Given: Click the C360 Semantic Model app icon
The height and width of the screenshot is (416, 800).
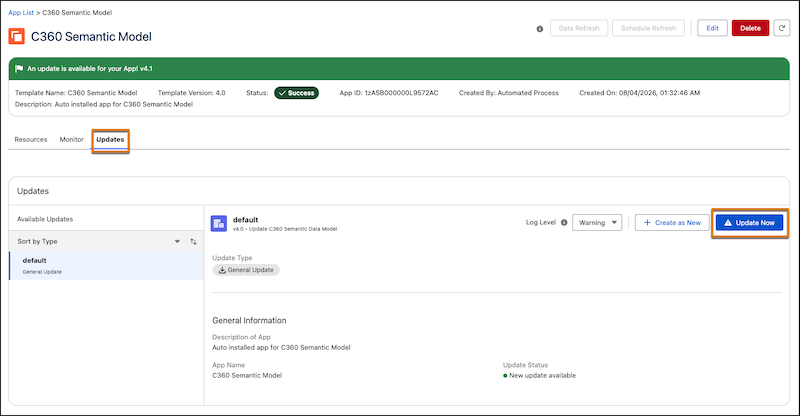Looking at the screenshot, I should tap(16, 36).
